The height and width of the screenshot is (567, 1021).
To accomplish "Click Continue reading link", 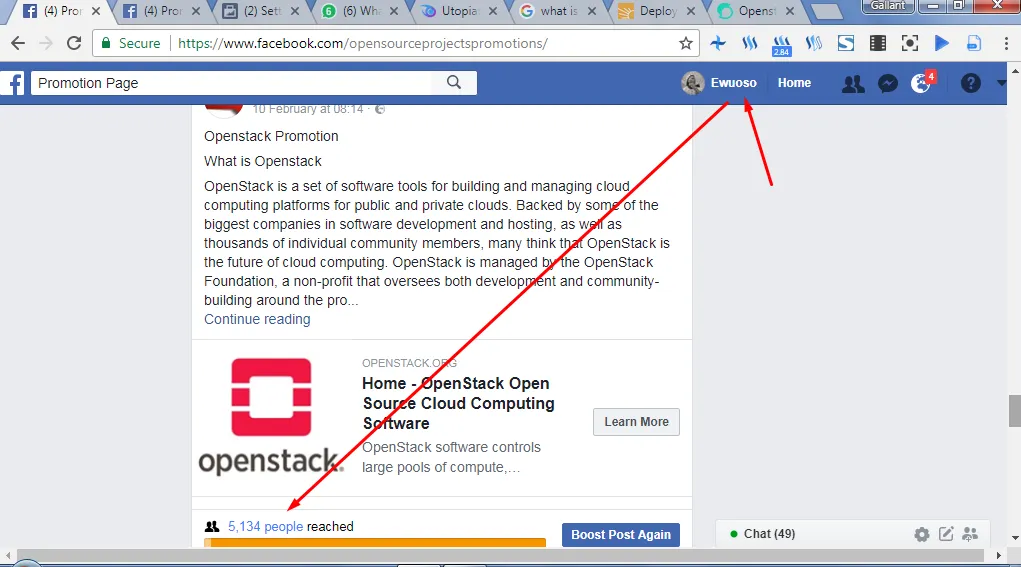I will coord(257,320).
